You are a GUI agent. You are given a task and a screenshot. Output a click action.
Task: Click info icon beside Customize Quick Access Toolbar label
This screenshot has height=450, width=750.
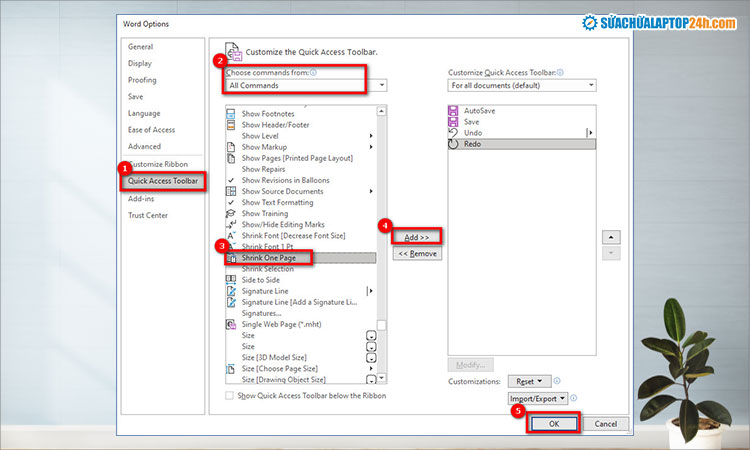(560, 72)
